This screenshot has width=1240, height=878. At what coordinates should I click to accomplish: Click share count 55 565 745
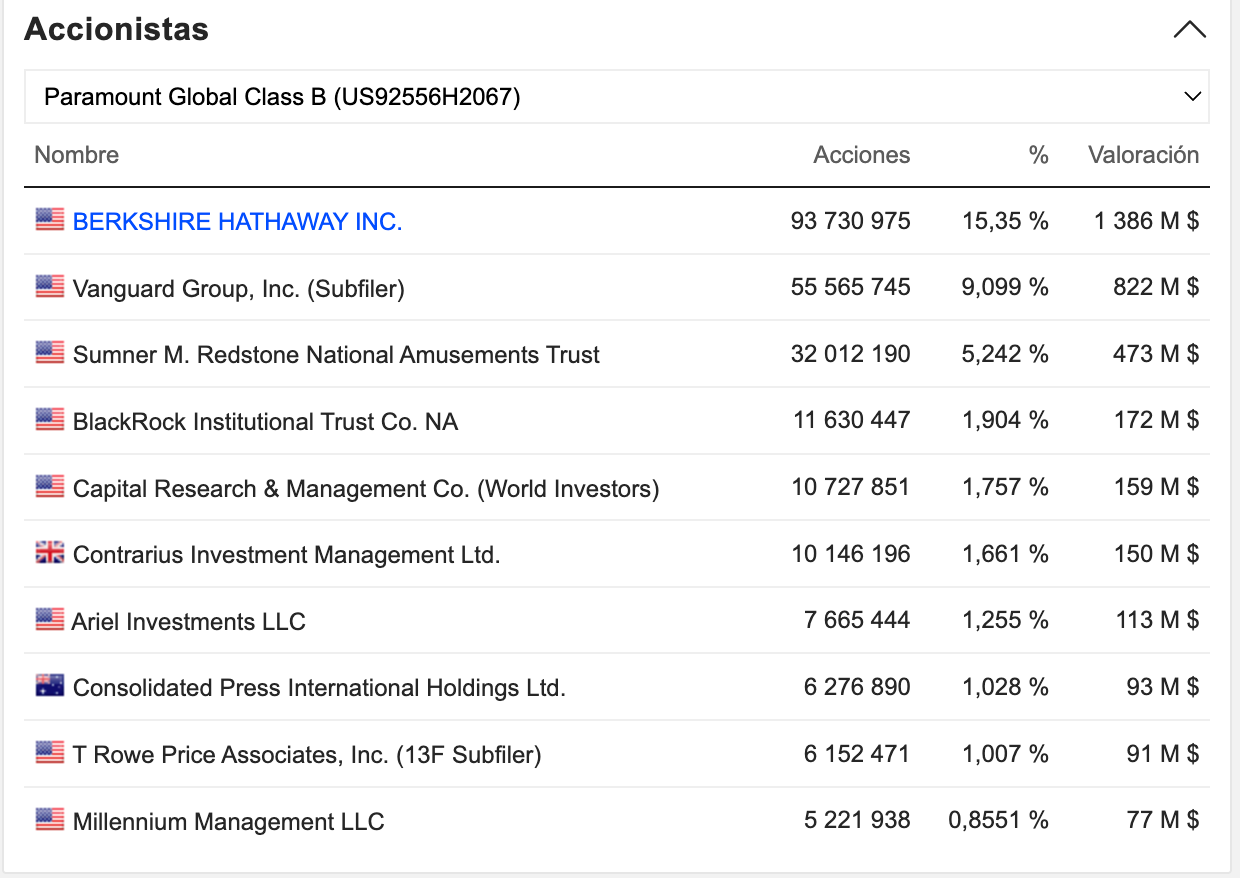[851, 287]
